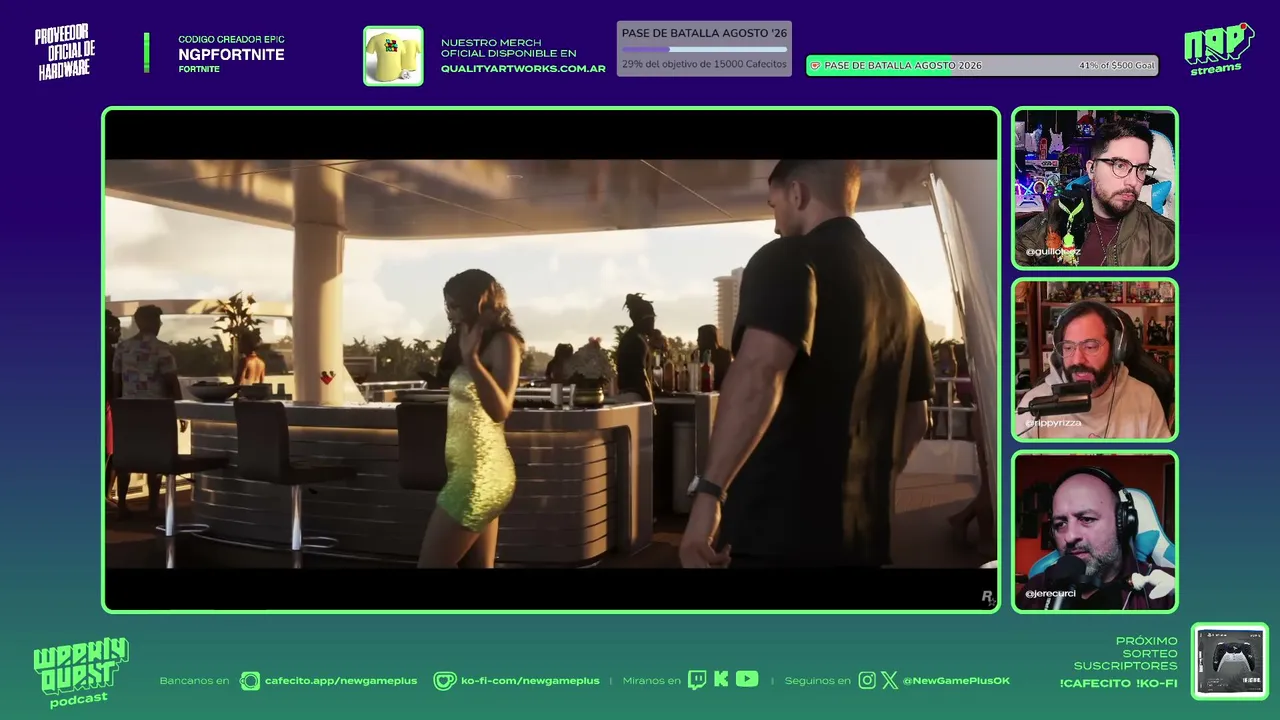The height and width of the screenshot is (720, 1280).
Task: Select the @rippyrizza webcam feed
Action: 1094,360
